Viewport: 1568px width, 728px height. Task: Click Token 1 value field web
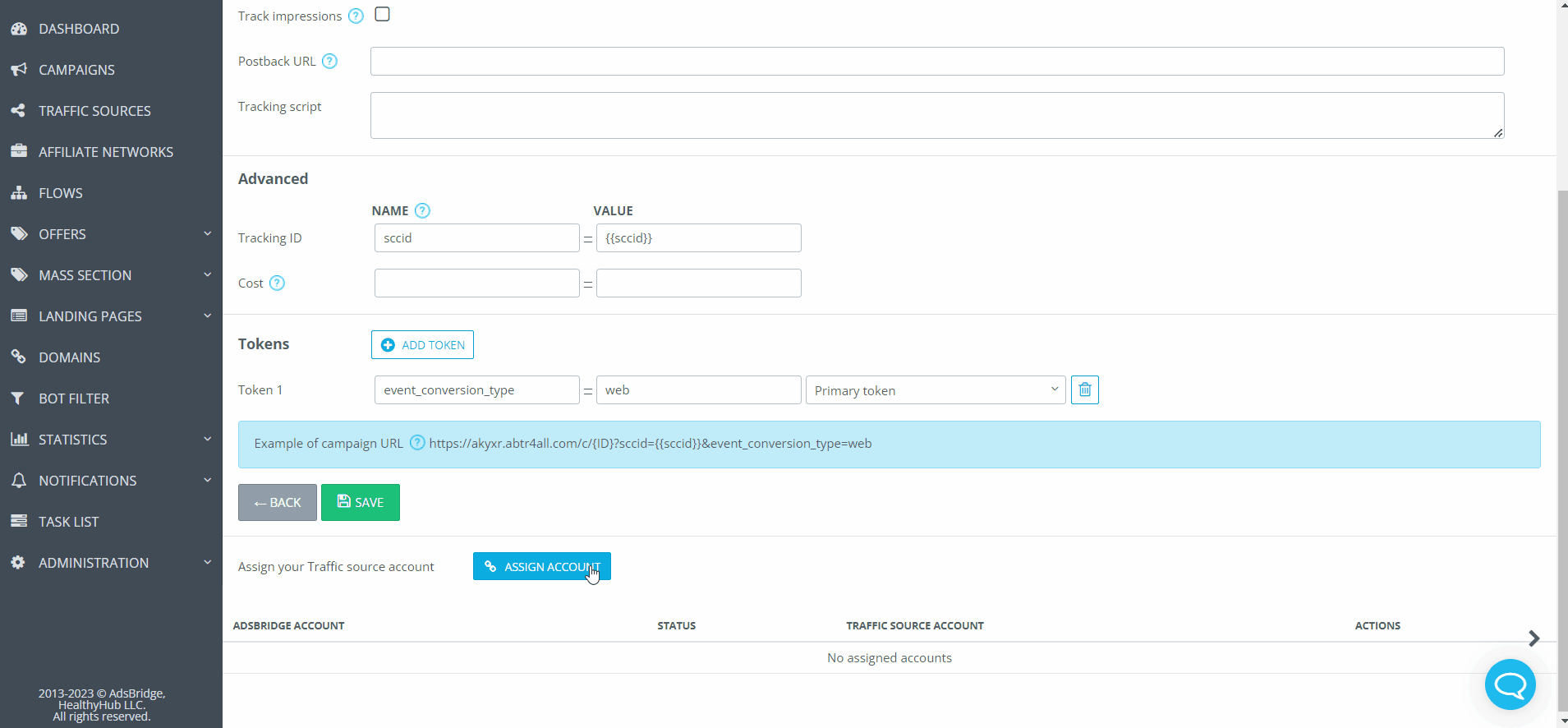tap(699, 389)
